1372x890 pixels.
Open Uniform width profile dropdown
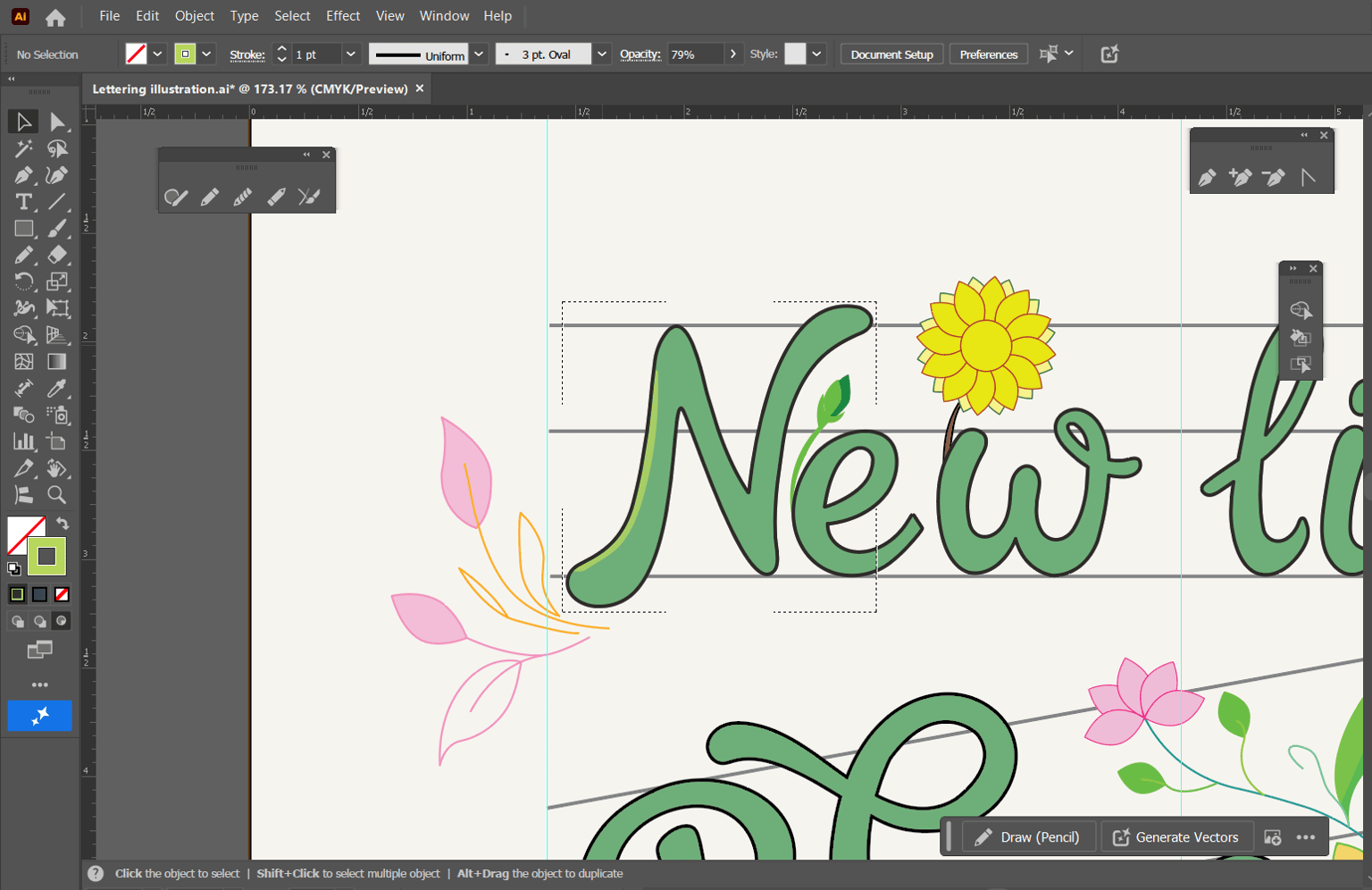479,55
